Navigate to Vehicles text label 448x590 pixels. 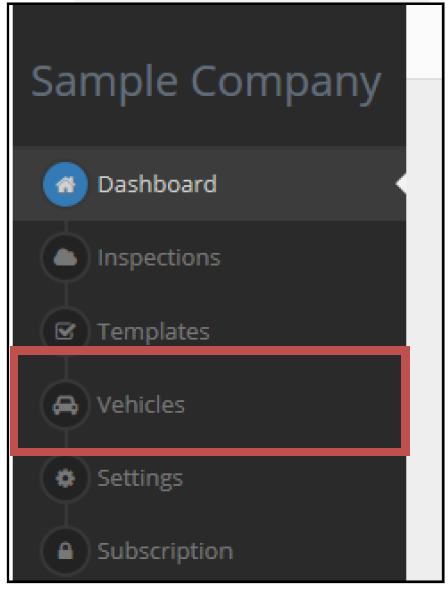[x=141, y=405]
